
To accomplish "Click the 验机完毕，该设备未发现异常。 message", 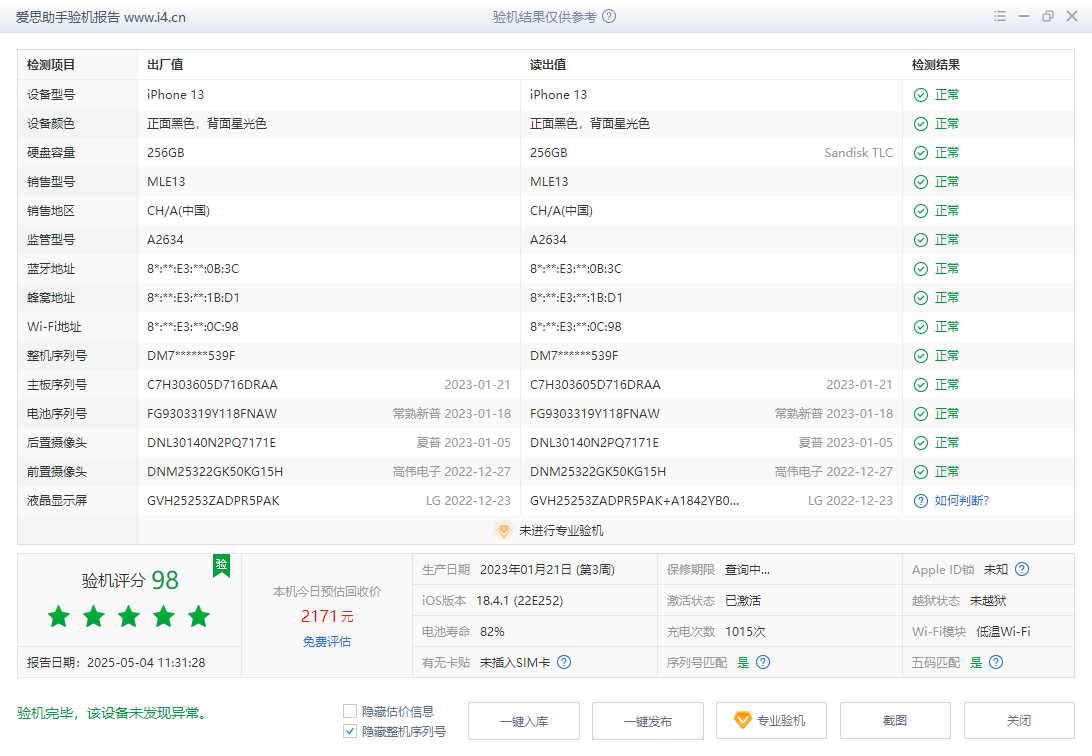I will click(113, 714).
